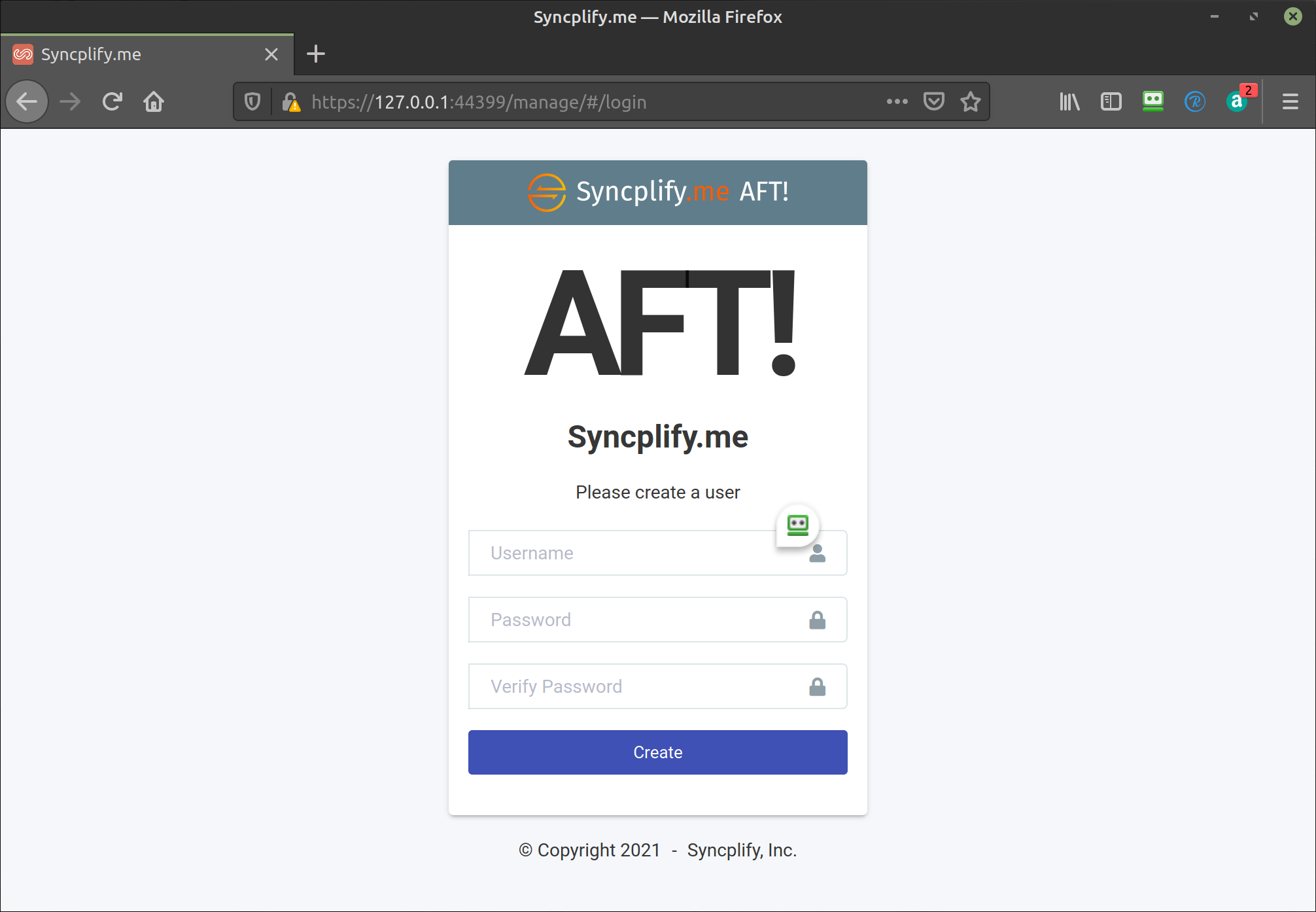This screenshot has width=1316, height=912.
Task: Click the Syncplify.me AFT! header logo
Action: coord(657,192)
